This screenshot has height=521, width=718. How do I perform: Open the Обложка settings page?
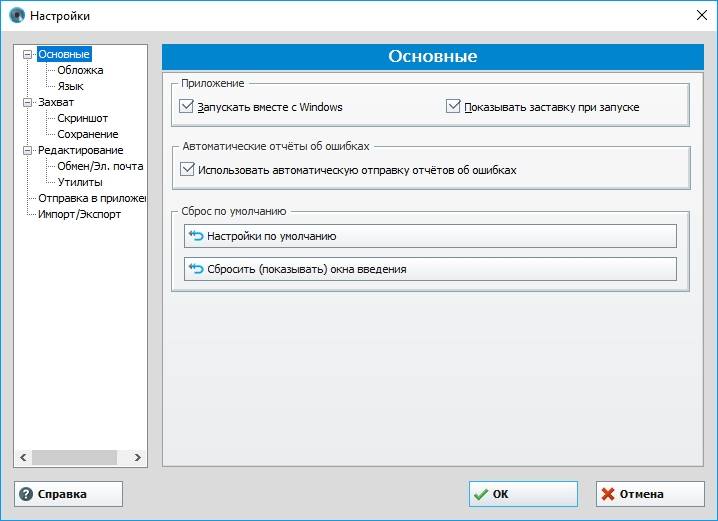[x=80, y=70]
